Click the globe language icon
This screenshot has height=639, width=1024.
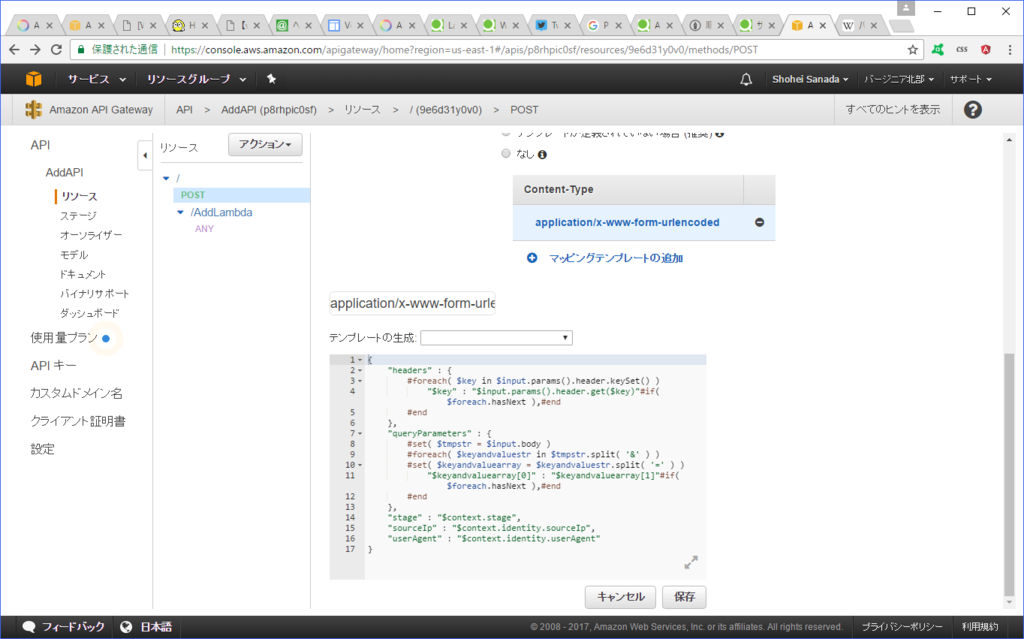tap(126, 627)
